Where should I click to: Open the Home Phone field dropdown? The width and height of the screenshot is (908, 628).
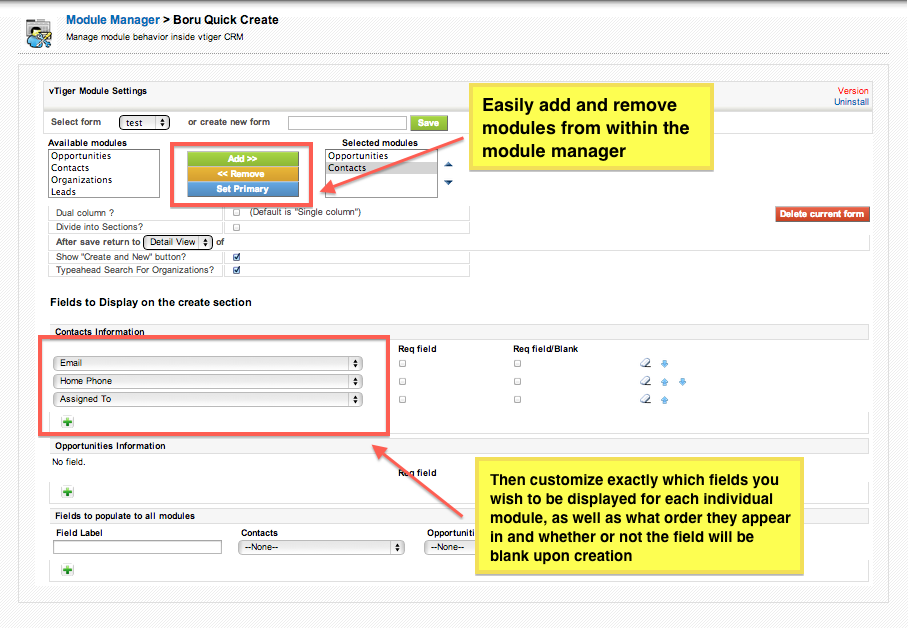coord(208,381)
